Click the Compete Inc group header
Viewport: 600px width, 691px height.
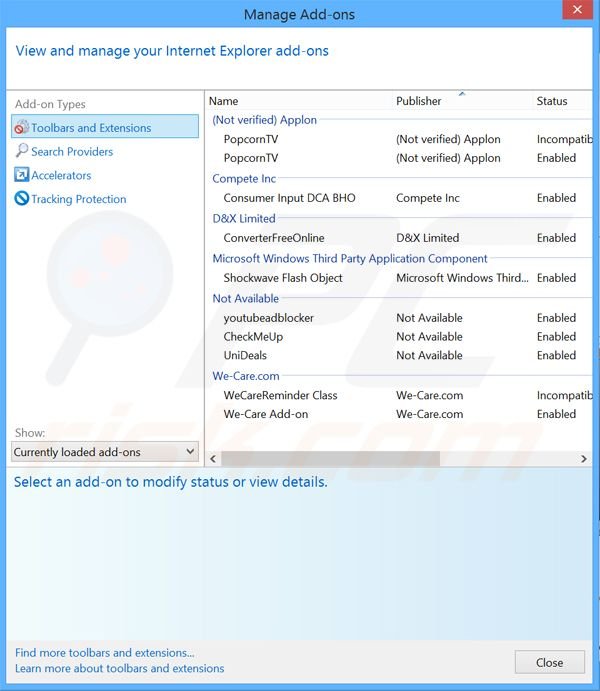[244, 178]
